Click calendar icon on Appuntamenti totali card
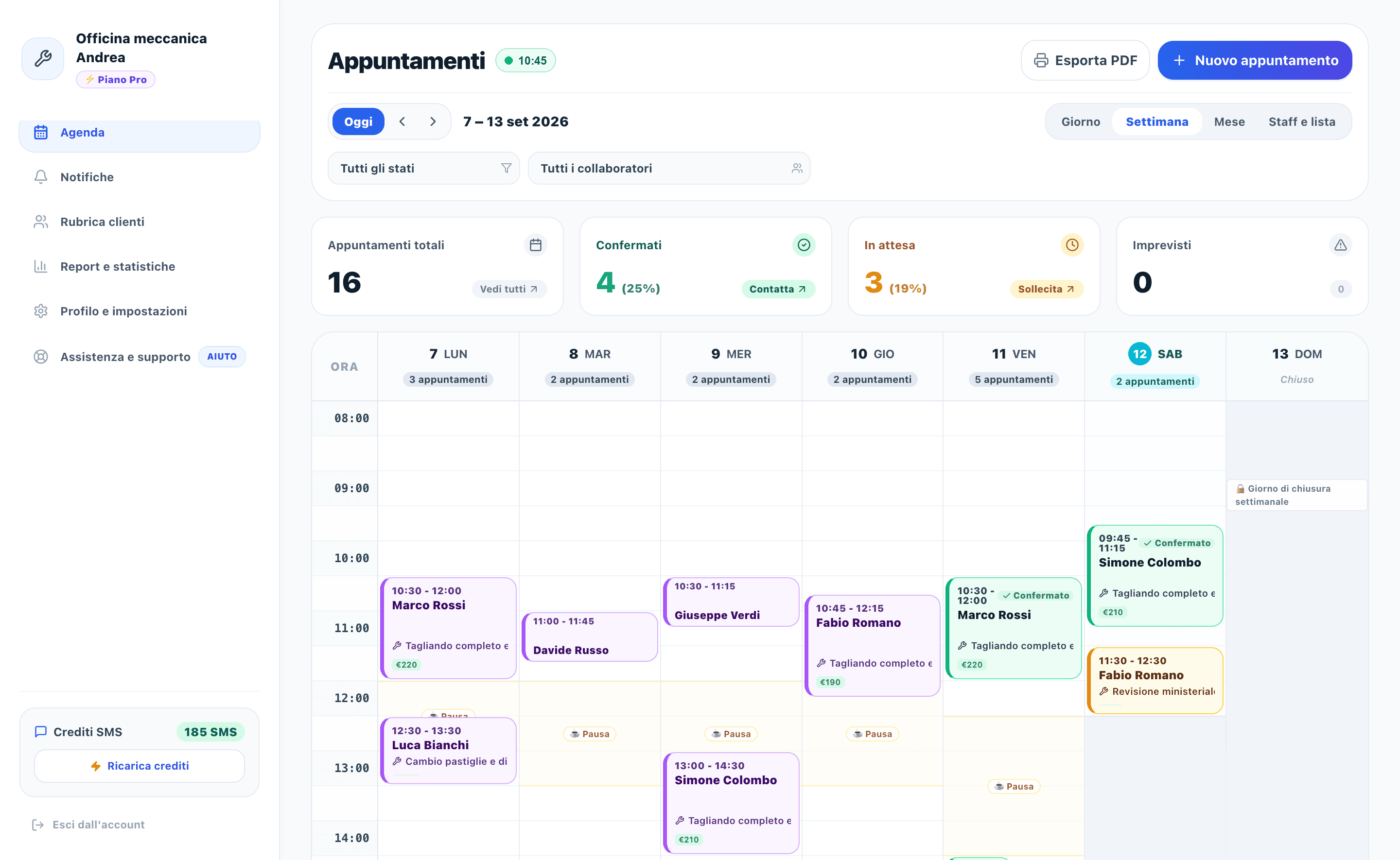 click(535, 245)
